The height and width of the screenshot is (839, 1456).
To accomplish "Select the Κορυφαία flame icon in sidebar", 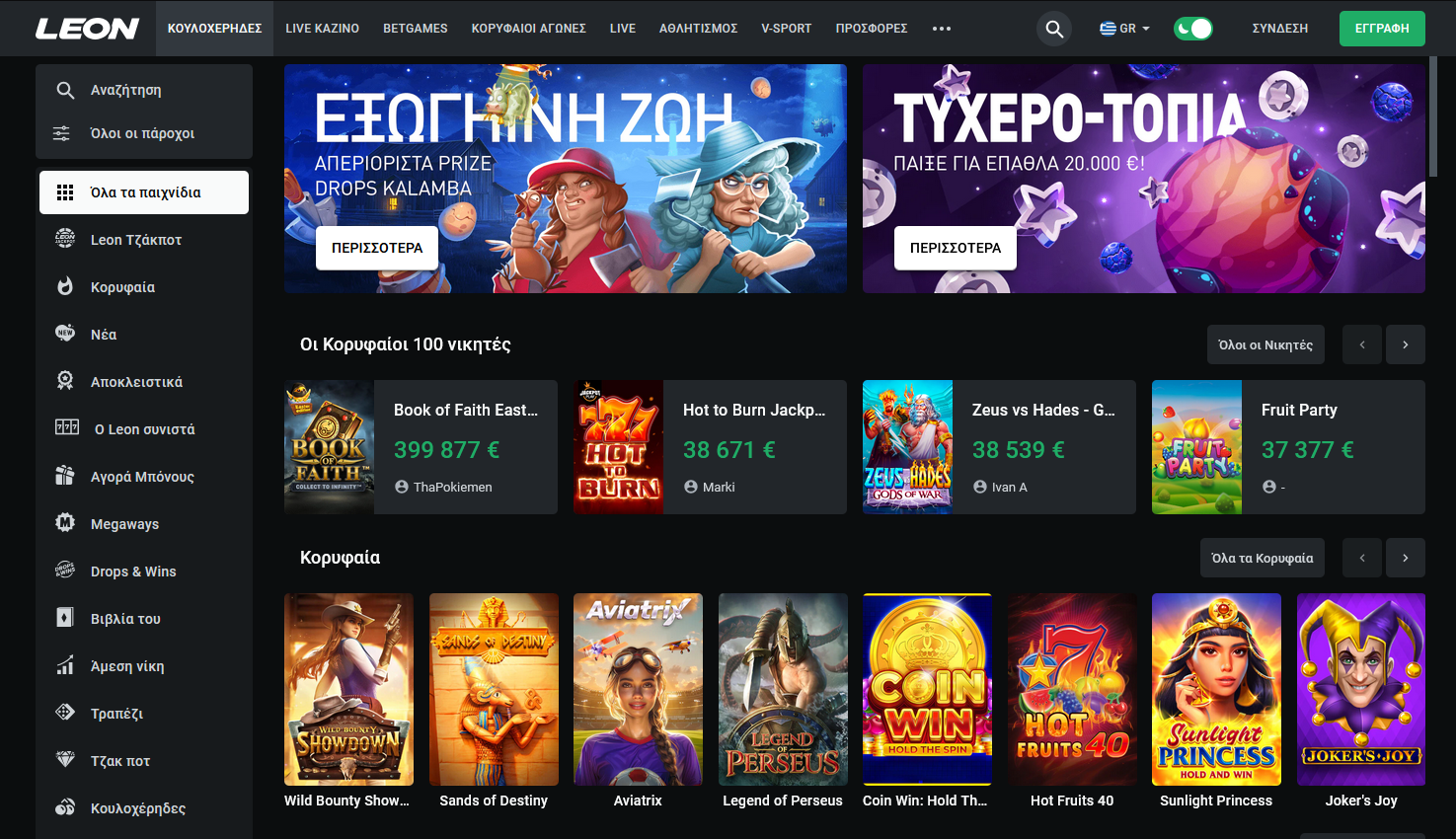I will pos(65,286).
